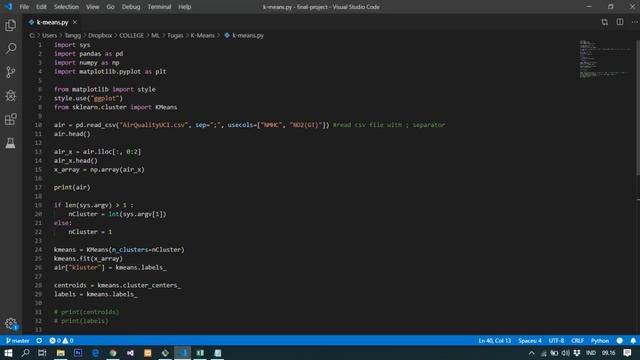Viewport: 640px width, 360px height.
Task: Open the Explorer view in activity bar
Action: tap(11, 25)
